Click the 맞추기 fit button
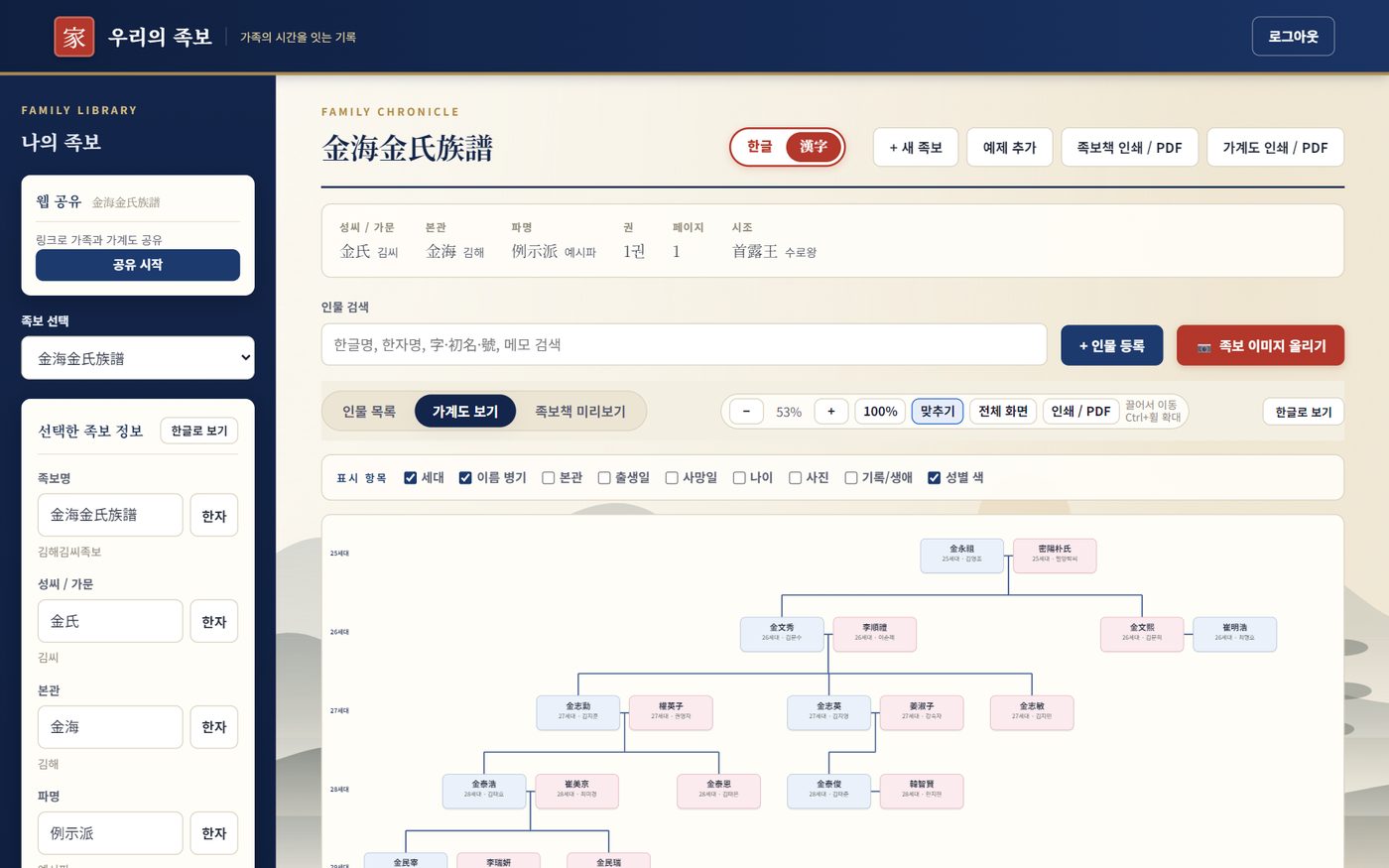Image resolution: width=1389 pixels, height=868 pixels. pyautogui.click(x=938, y=412)
